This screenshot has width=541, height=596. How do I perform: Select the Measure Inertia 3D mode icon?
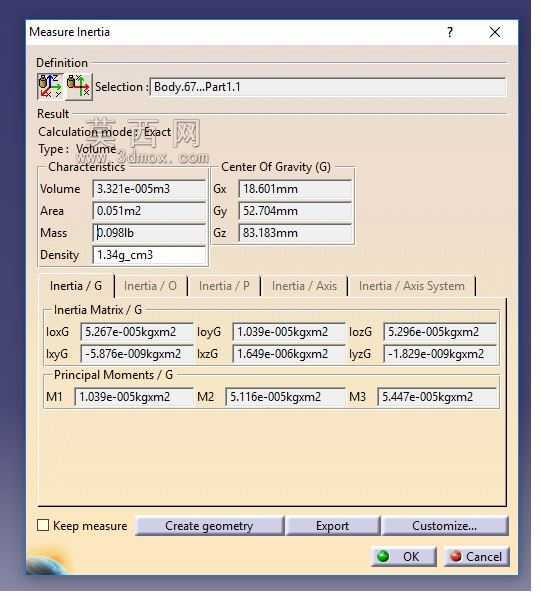pos(51,86)
